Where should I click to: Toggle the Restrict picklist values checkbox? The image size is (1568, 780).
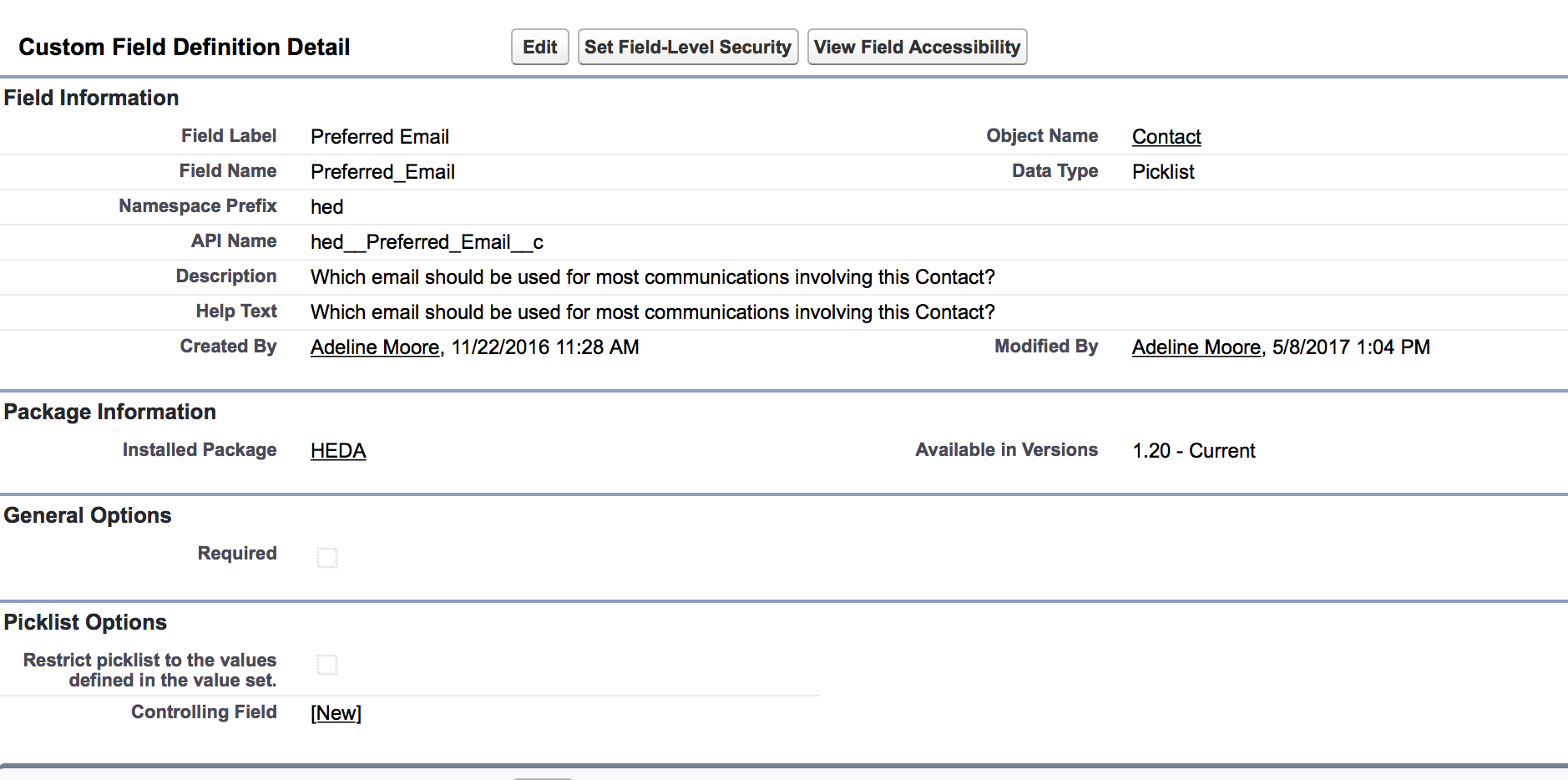pos(327,665)
